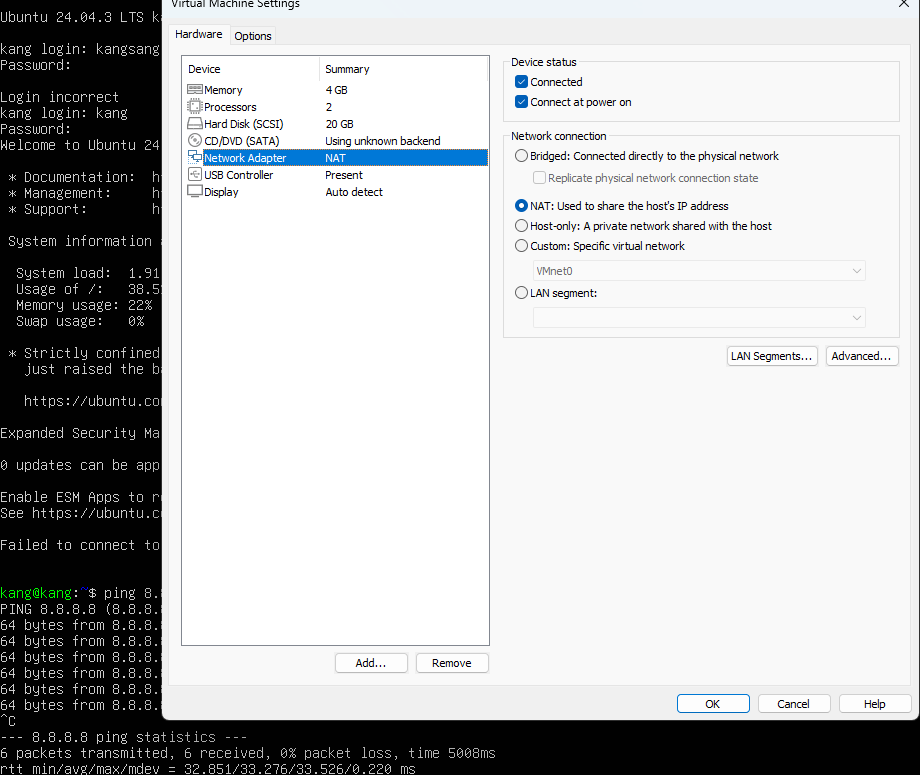Uncheck the Connected checkbox
920x775 pixels.
click(x=521, y=82)
